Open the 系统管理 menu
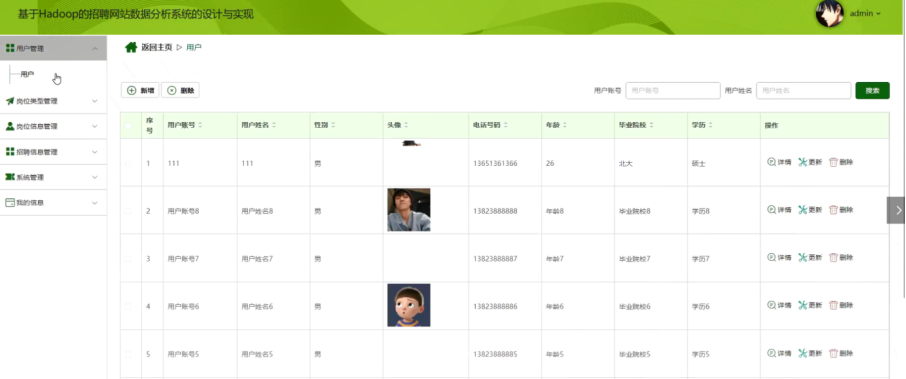Screen dimensions: 906x379 tap(53, 177)
